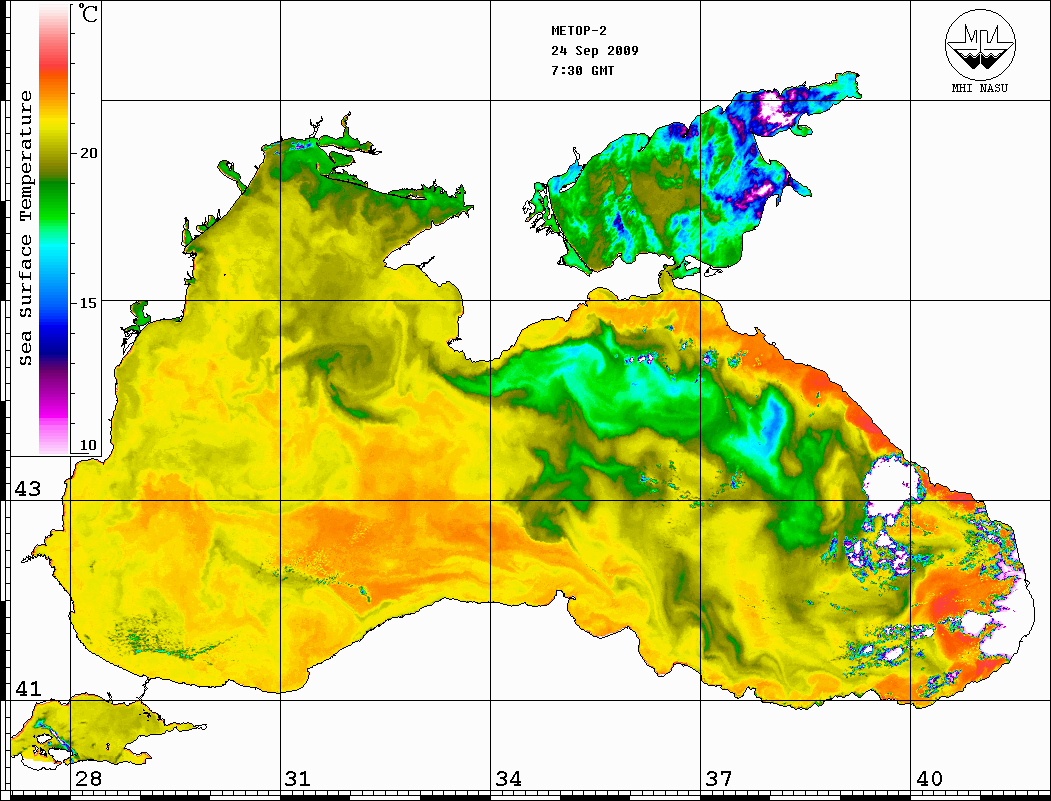Click the °C unit label
The width and height of the screenshot is (1051, 801).
point(88,13)
